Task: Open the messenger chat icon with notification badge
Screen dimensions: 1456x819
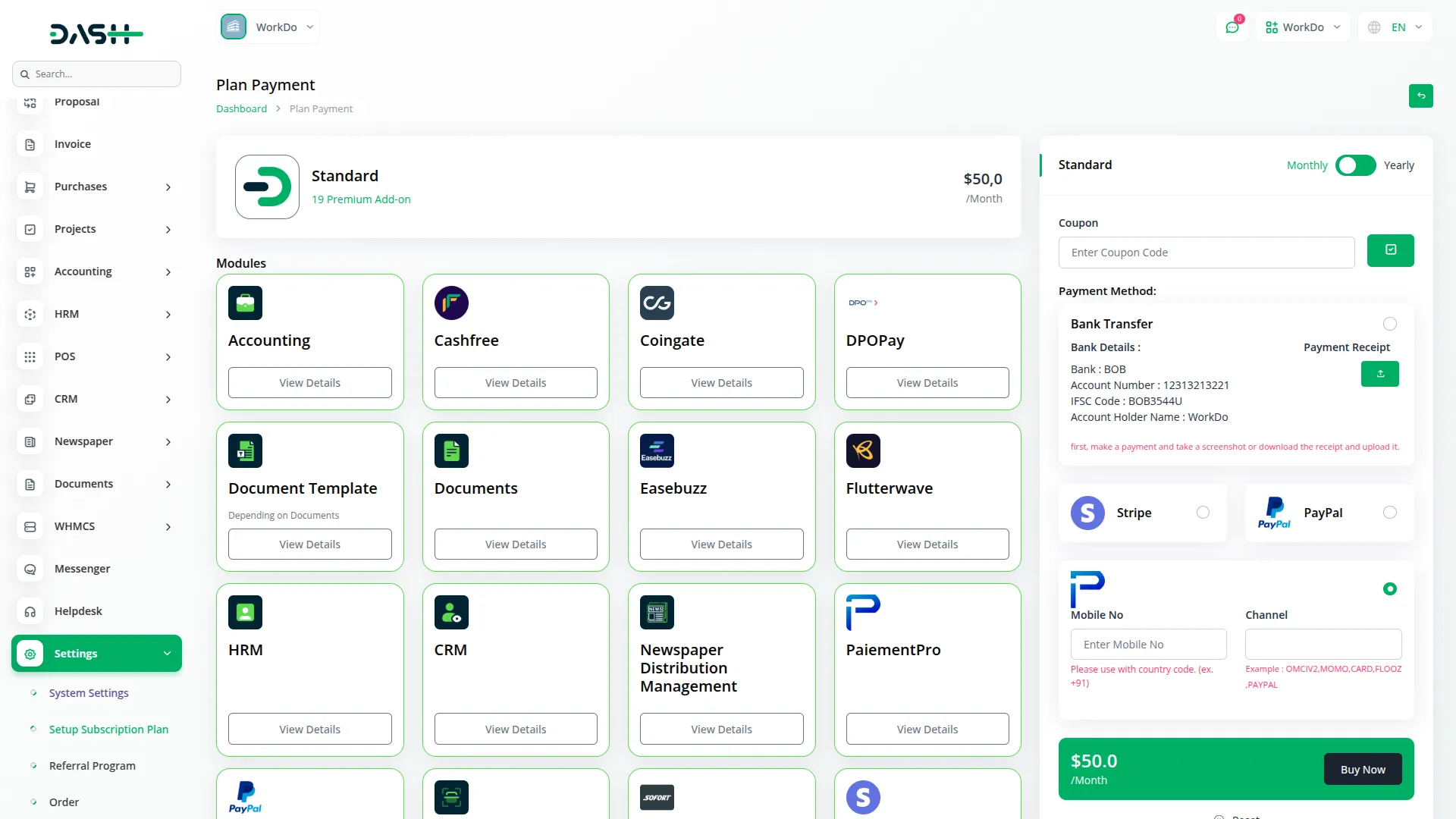Action: (x=1232, y=27)
